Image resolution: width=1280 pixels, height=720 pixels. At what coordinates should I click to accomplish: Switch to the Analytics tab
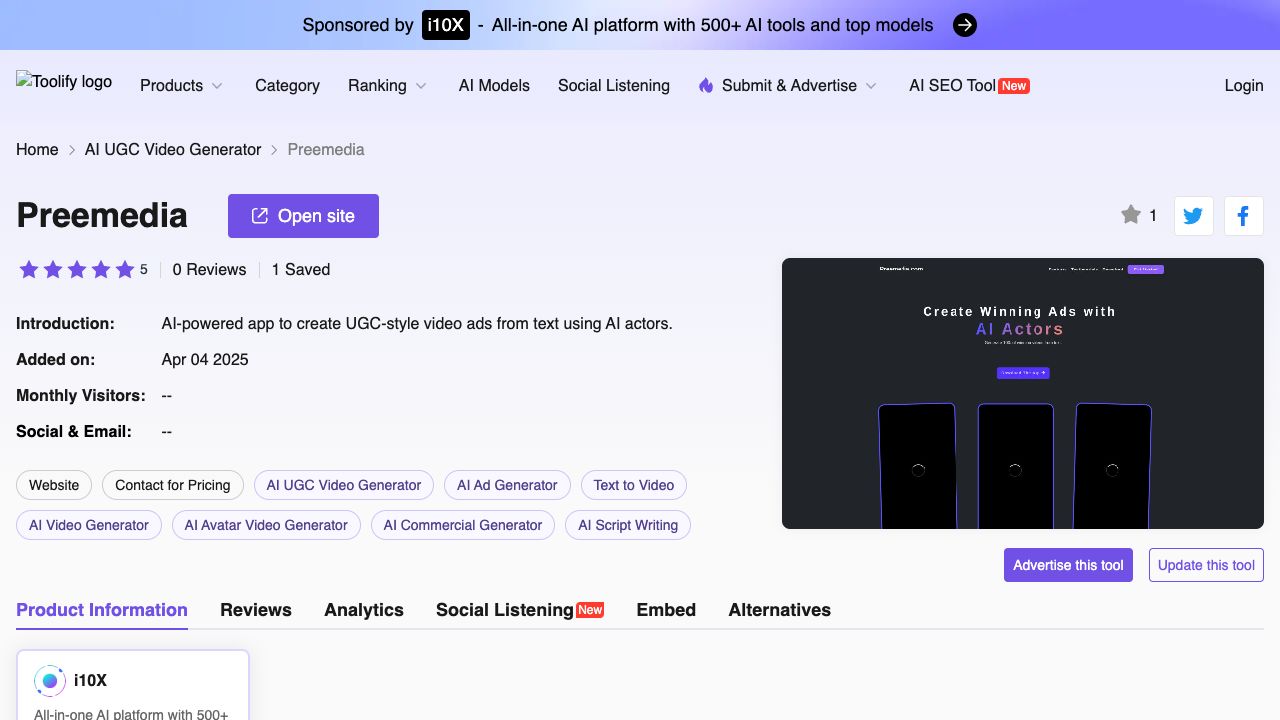[364, 610]
